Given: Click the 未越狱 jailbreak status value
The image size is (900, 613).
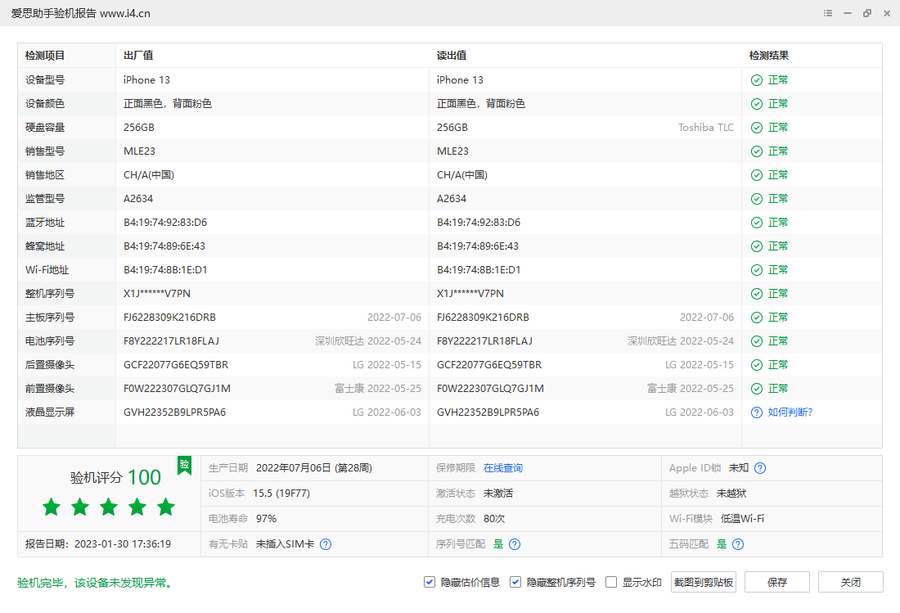Looking at the screenshot, I should [x=731, y=493].
